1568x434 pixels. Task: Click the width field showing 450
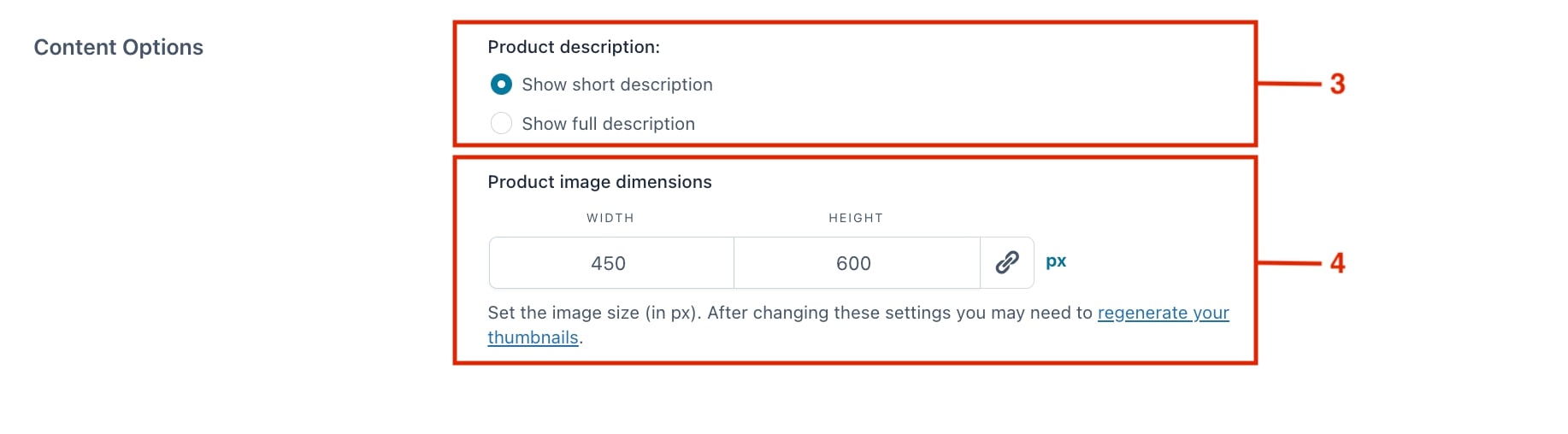pyautogui.click(x=611, y=263)
